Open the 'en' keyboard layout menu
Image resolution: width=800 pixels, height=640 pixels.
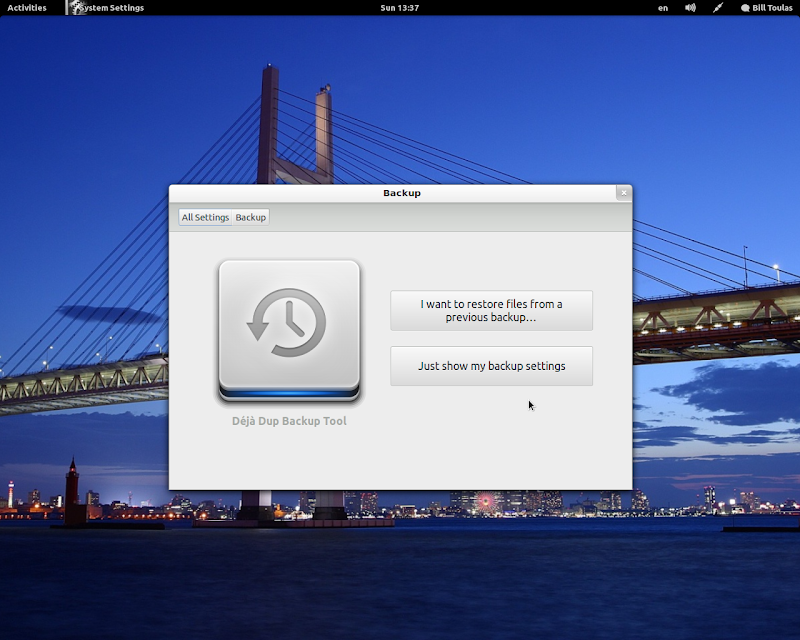pos(663,8)
